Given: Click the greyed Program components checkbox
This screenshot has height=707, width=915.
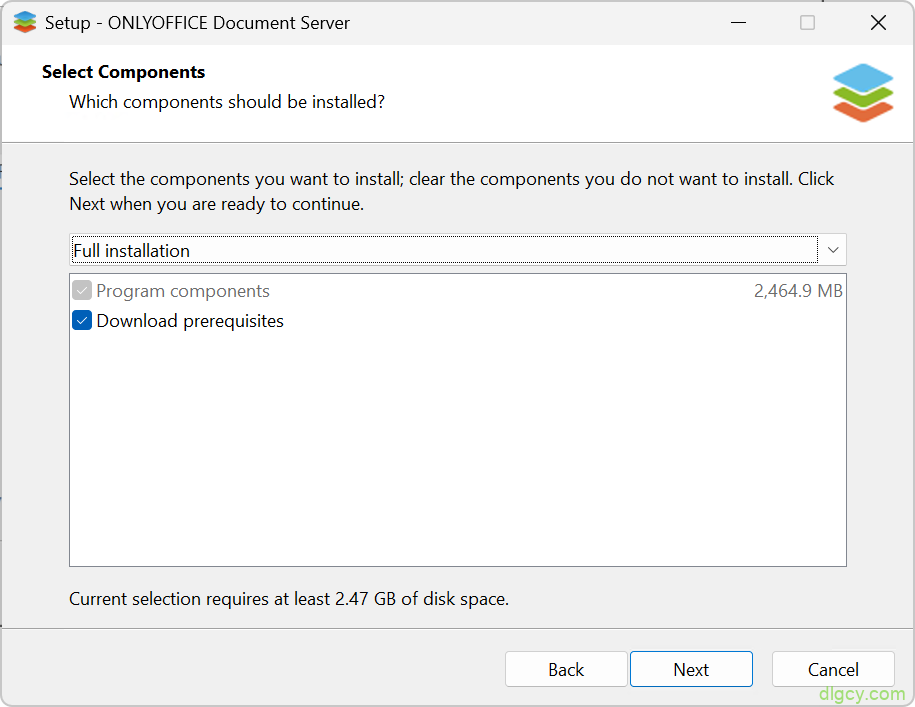Looking at the screenshot, I should (82, 290).
